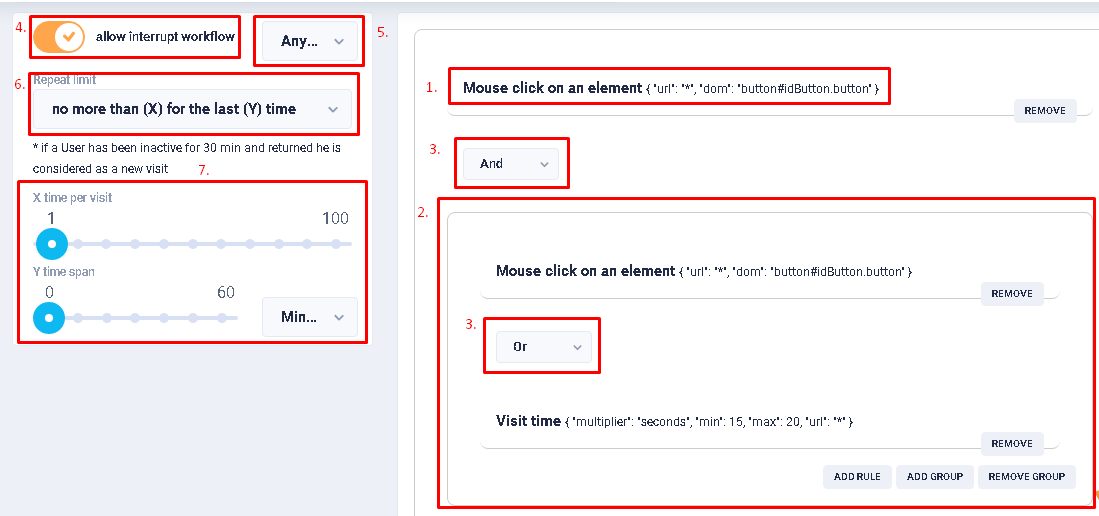Click the X time per visit slider handle
Image resolution: width=1099 pixels, height=516 pixels.
51,243
